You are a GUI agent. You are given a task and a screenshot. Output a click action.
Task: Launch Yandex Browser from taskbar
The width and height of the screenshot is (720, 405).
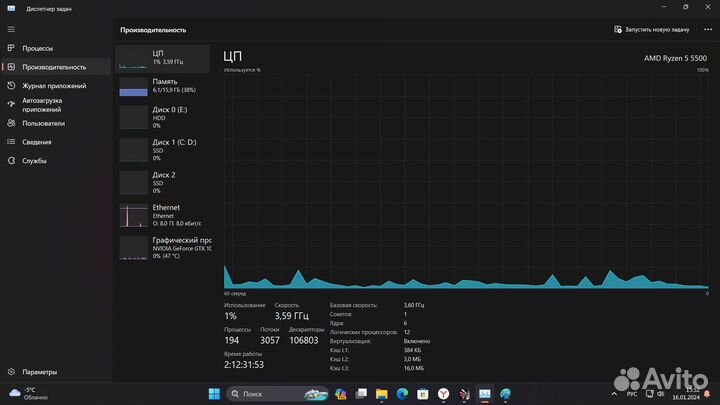444,394
